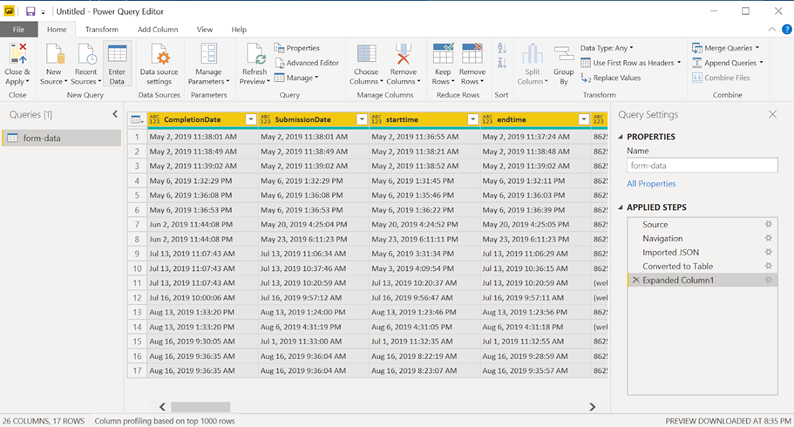Delete the Expanded Column1 step

click(636, 280)
